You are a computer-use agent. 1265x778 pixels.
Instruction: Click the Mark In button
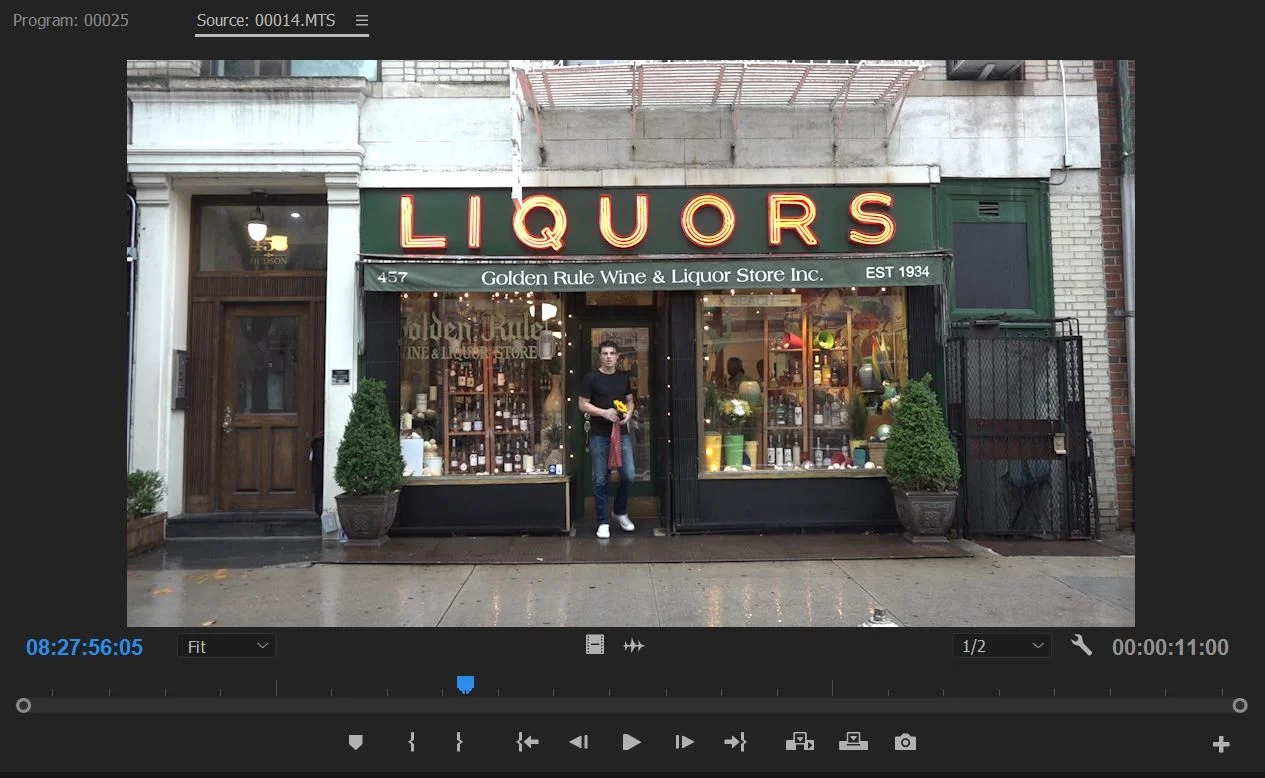411,742
